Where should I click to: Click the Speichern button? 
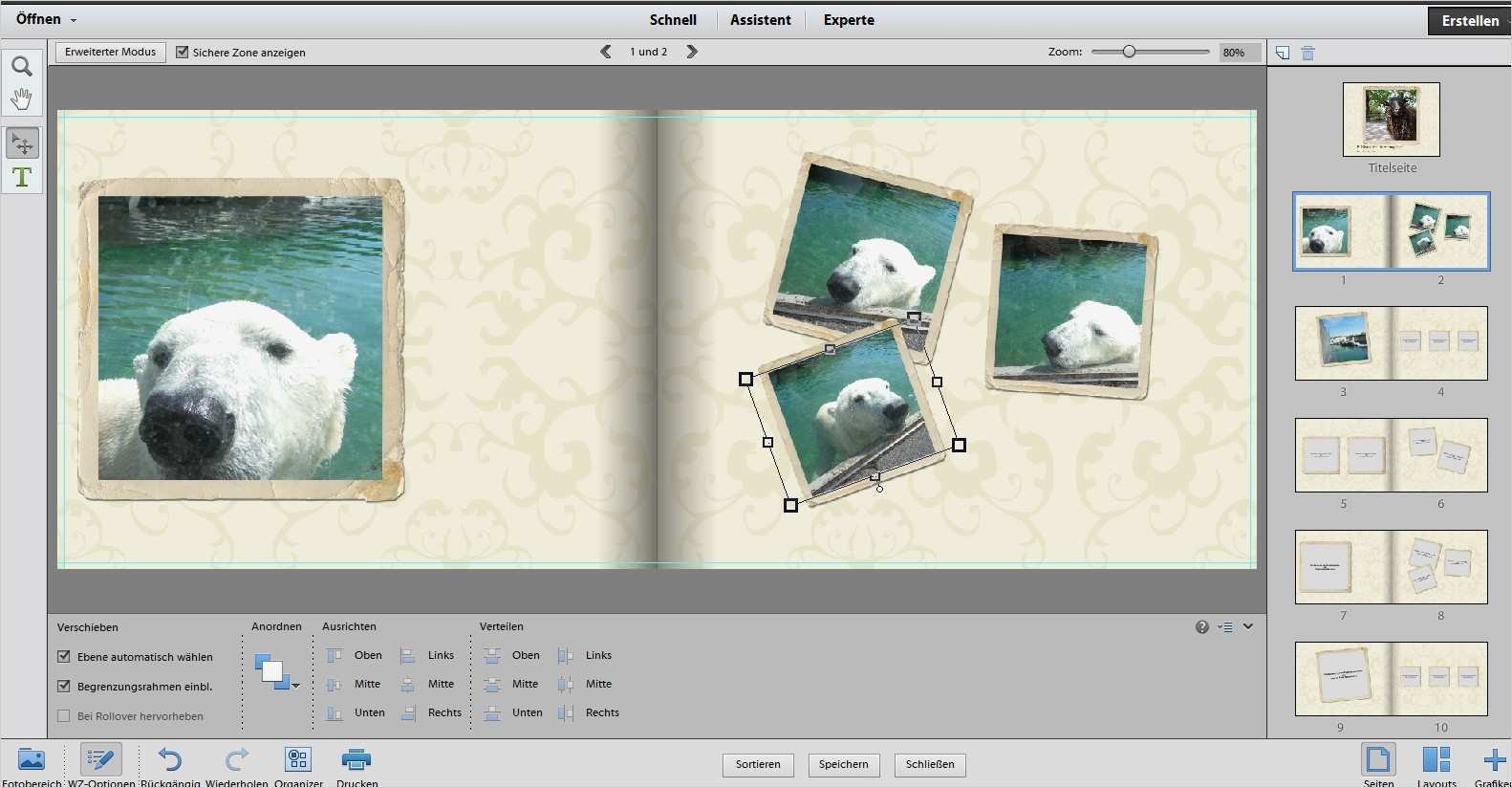pos(843,764)
